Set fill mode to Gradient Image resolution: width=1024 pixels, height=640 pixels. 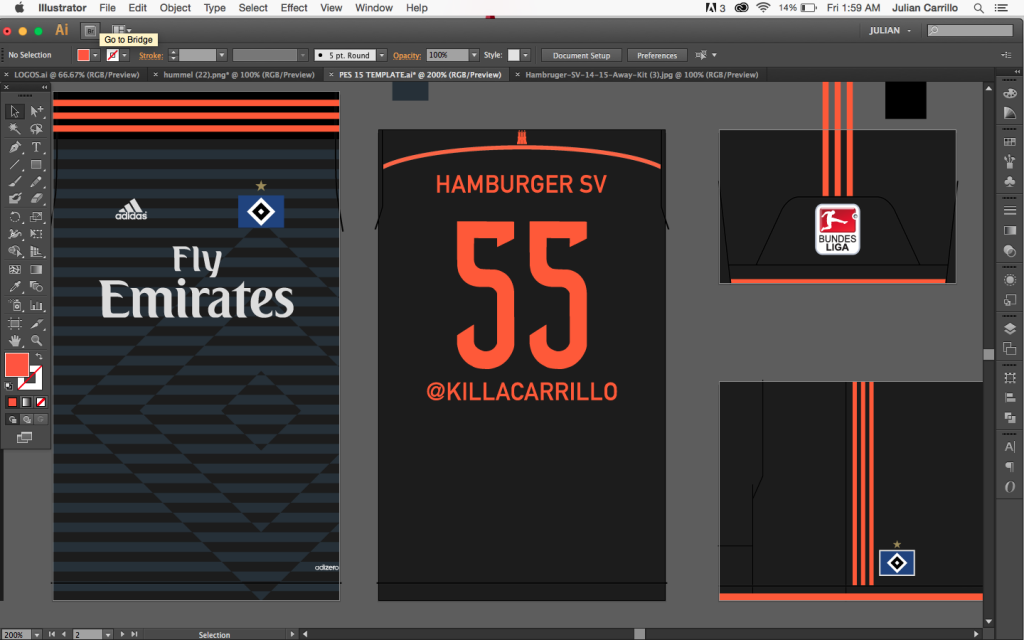tap(26, 402)
